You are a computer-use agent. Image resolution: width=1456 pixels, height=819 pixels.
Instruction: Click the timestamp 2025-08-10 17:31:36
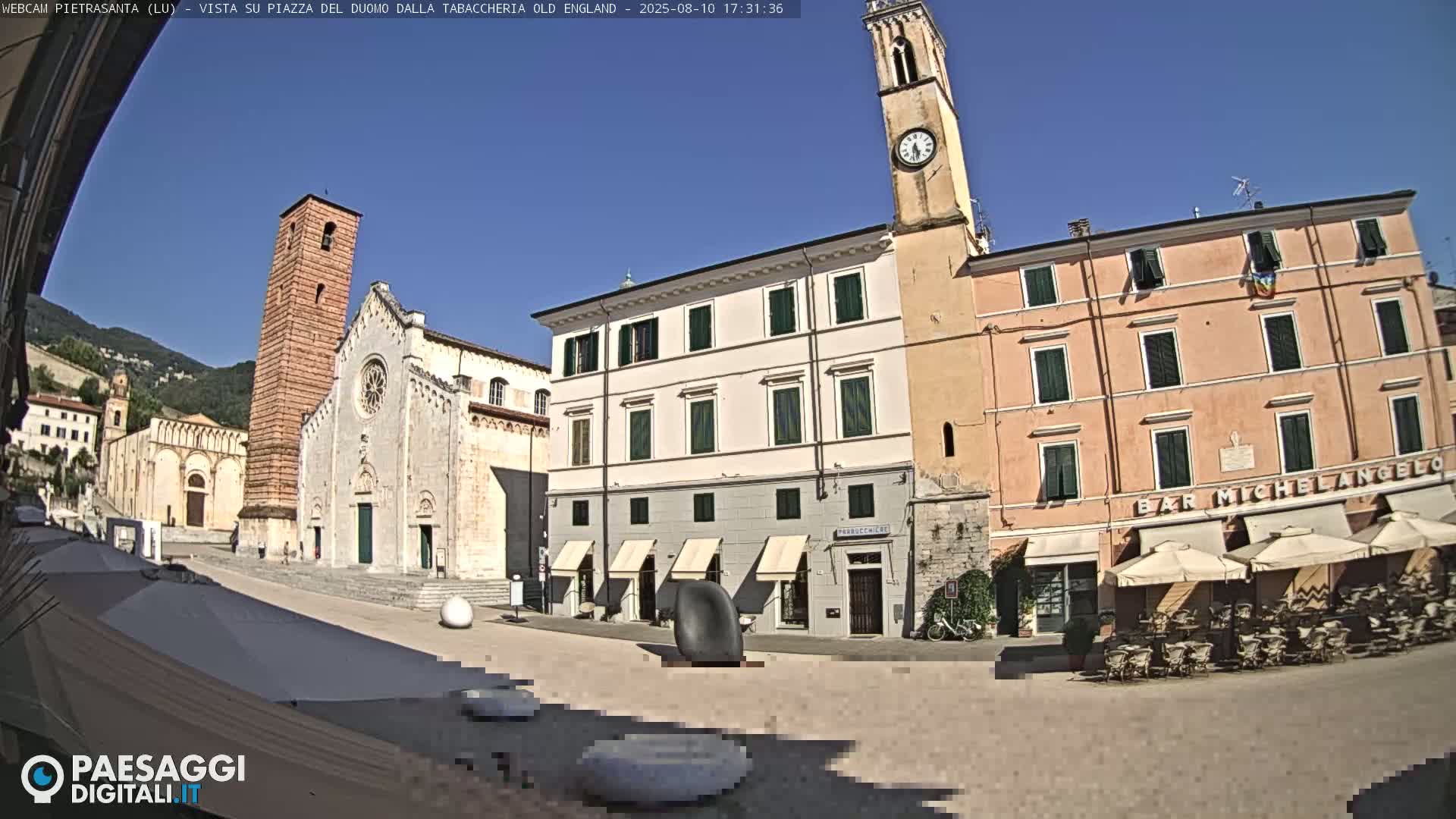coord(711,8)
